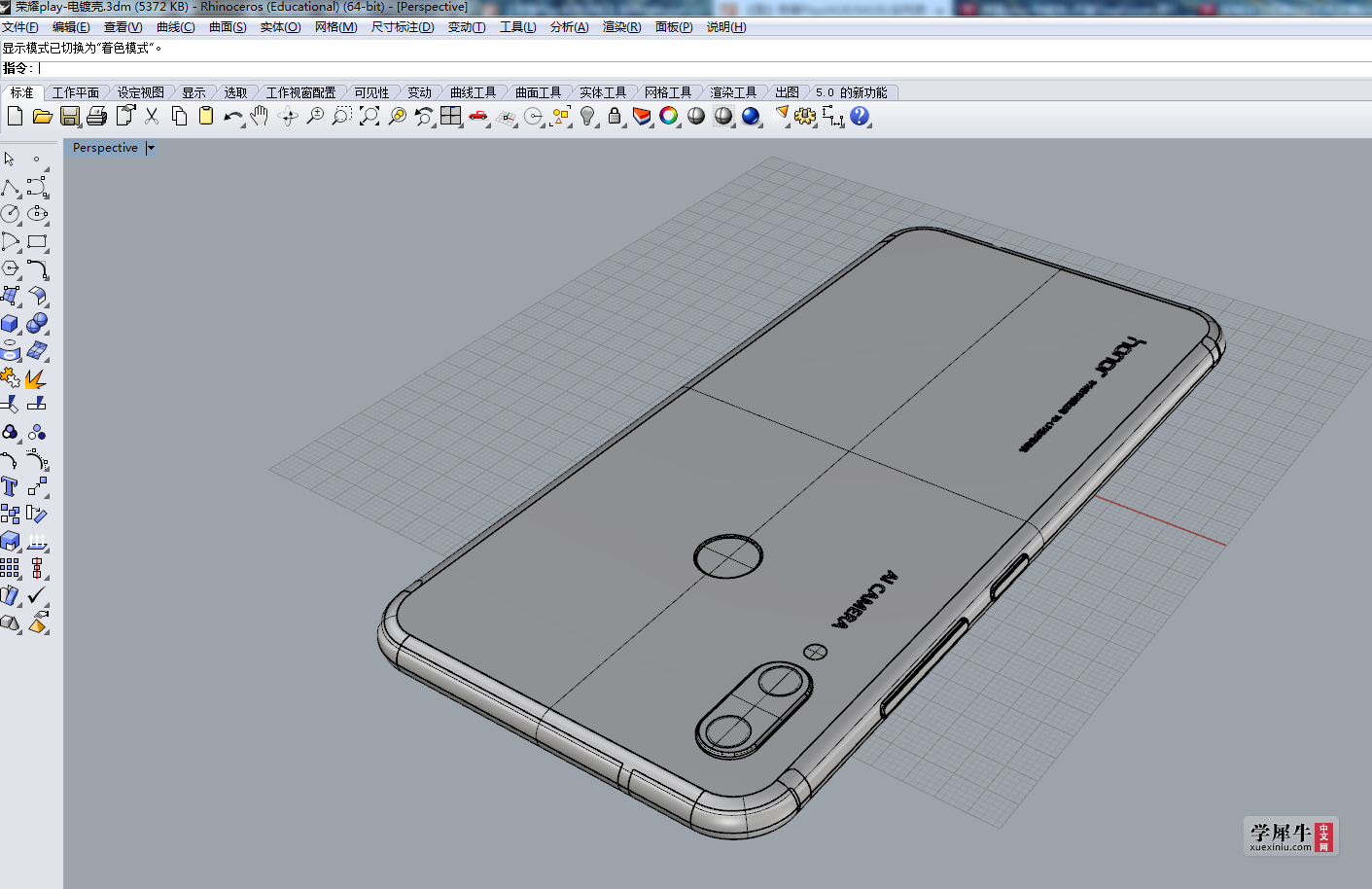Click the blue sphere Render icon
The width and height of the screenshot is (1372, 889).
(x=751, y=116)
